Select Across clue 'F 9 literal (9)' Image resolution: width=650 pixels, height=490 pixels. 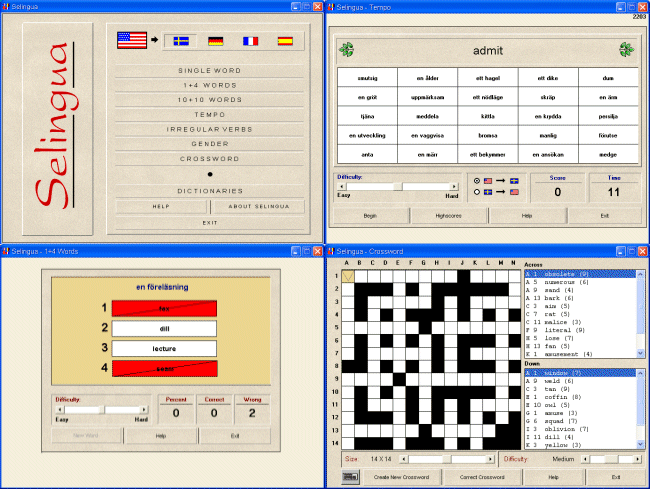(x=580, y=330)
